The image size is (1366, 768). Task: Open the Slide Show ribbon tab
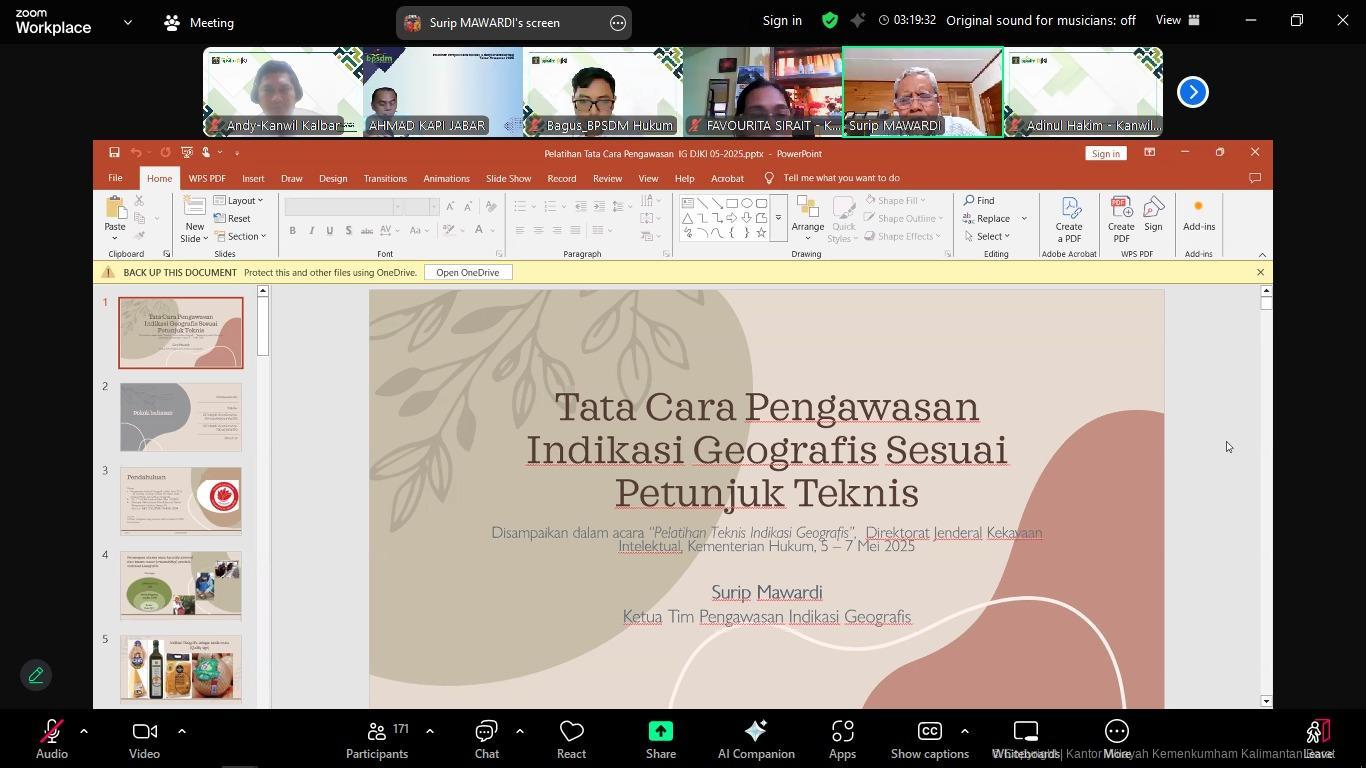pos(508,178)
